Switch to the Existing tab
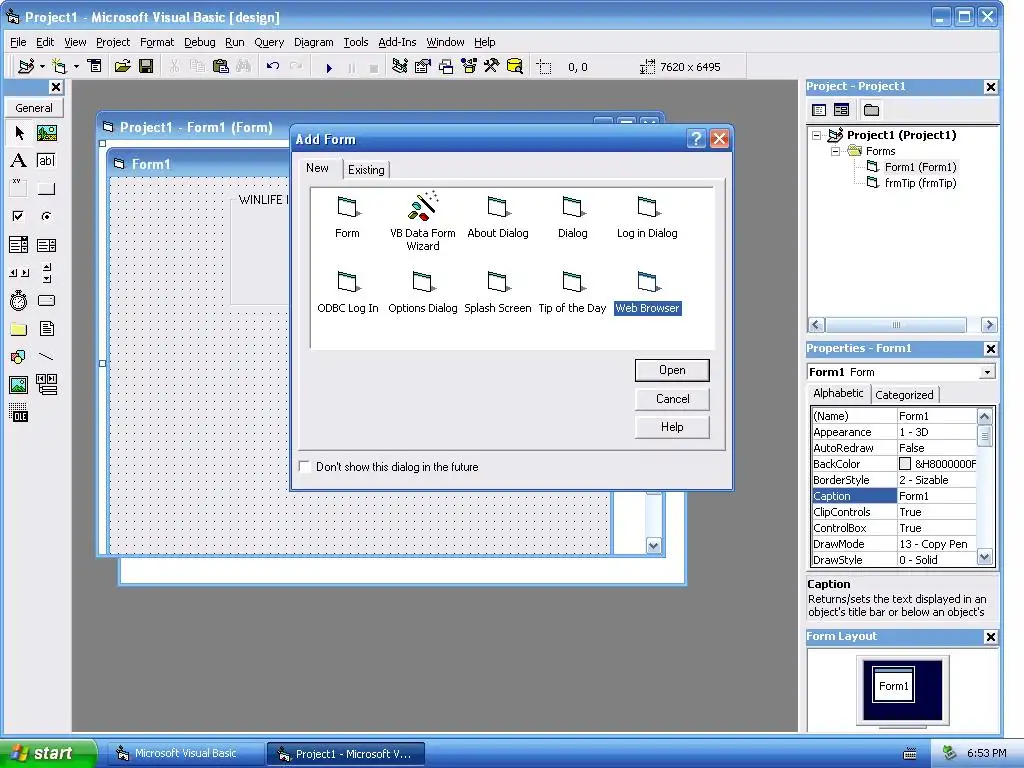Image resolution: width=1024 pixels, height=768 pixels. point(366,170)
